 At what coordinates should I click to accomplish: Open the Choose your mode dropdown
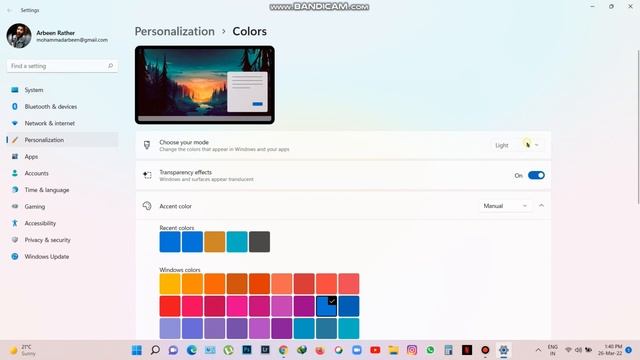517,145
